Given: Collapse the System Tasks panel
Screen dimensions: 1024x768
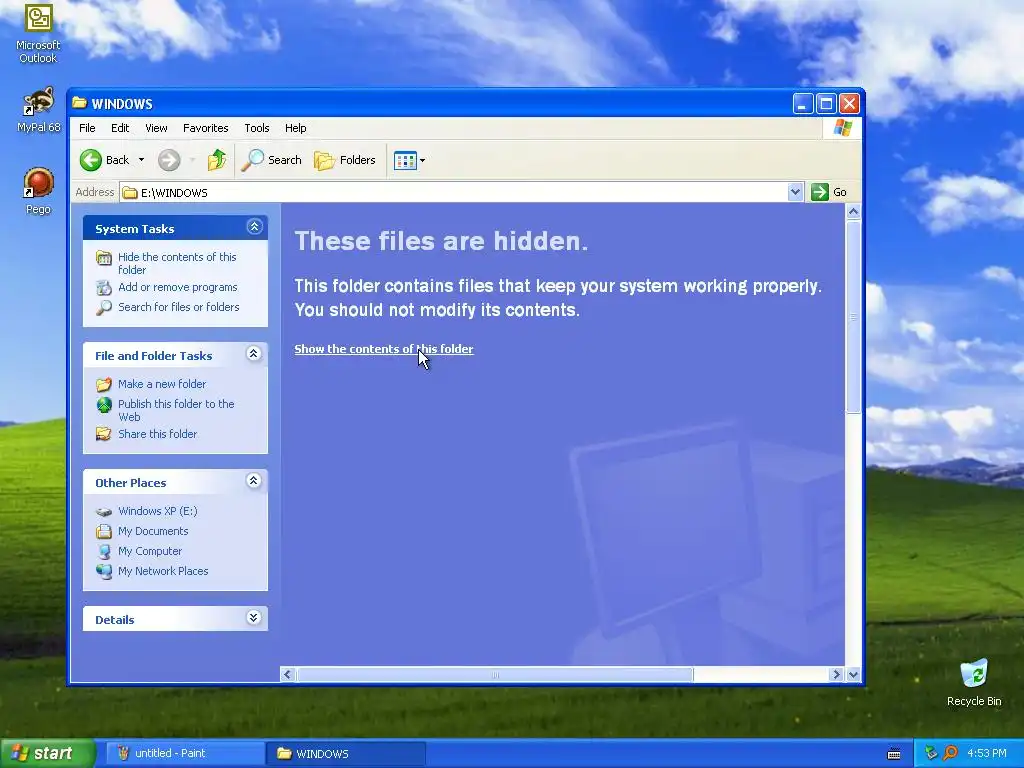Looking at the screenshot, I should [x=254, y=227].
